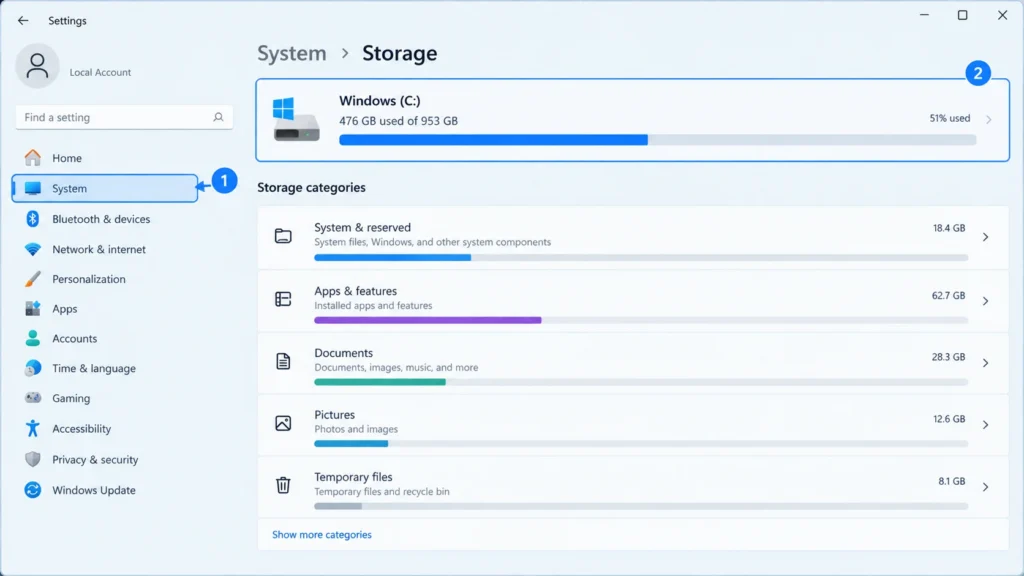
Task: Click the green Documents usage bar
Action: [x=379, y=382]
